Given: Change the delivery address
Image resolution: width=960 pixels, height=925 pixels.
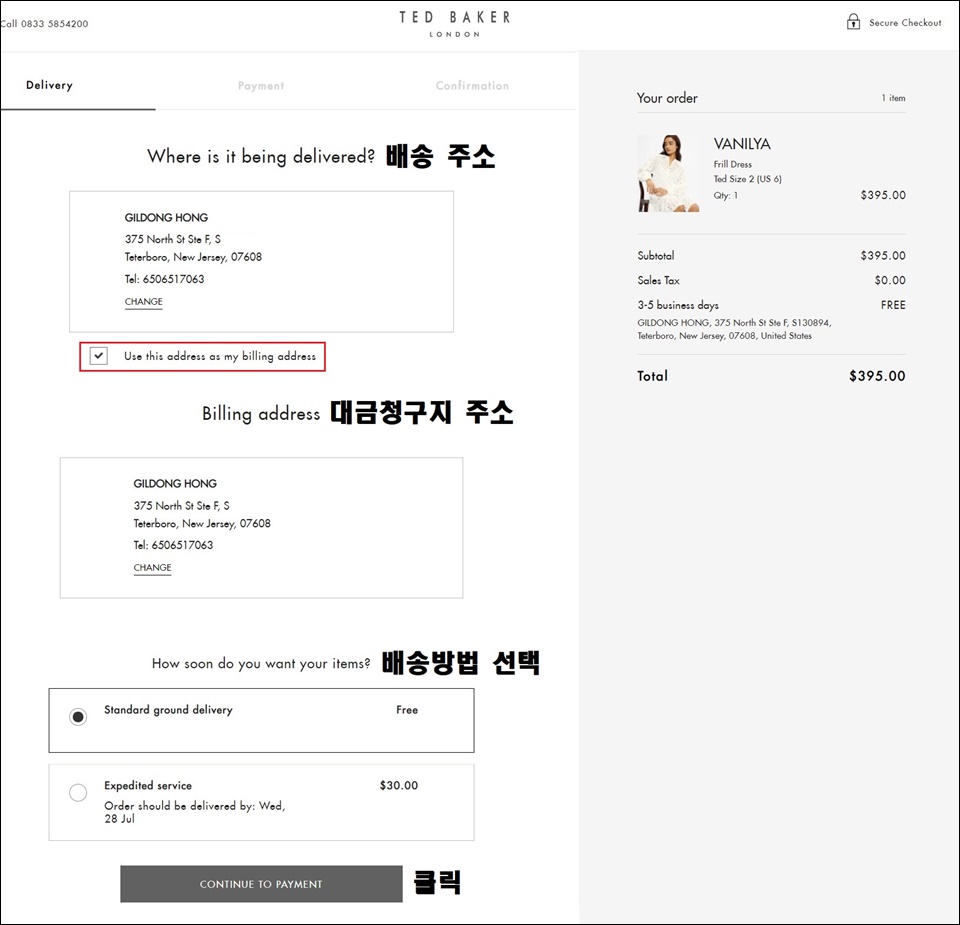Looking at the screenshot, I should coord(144,302).
